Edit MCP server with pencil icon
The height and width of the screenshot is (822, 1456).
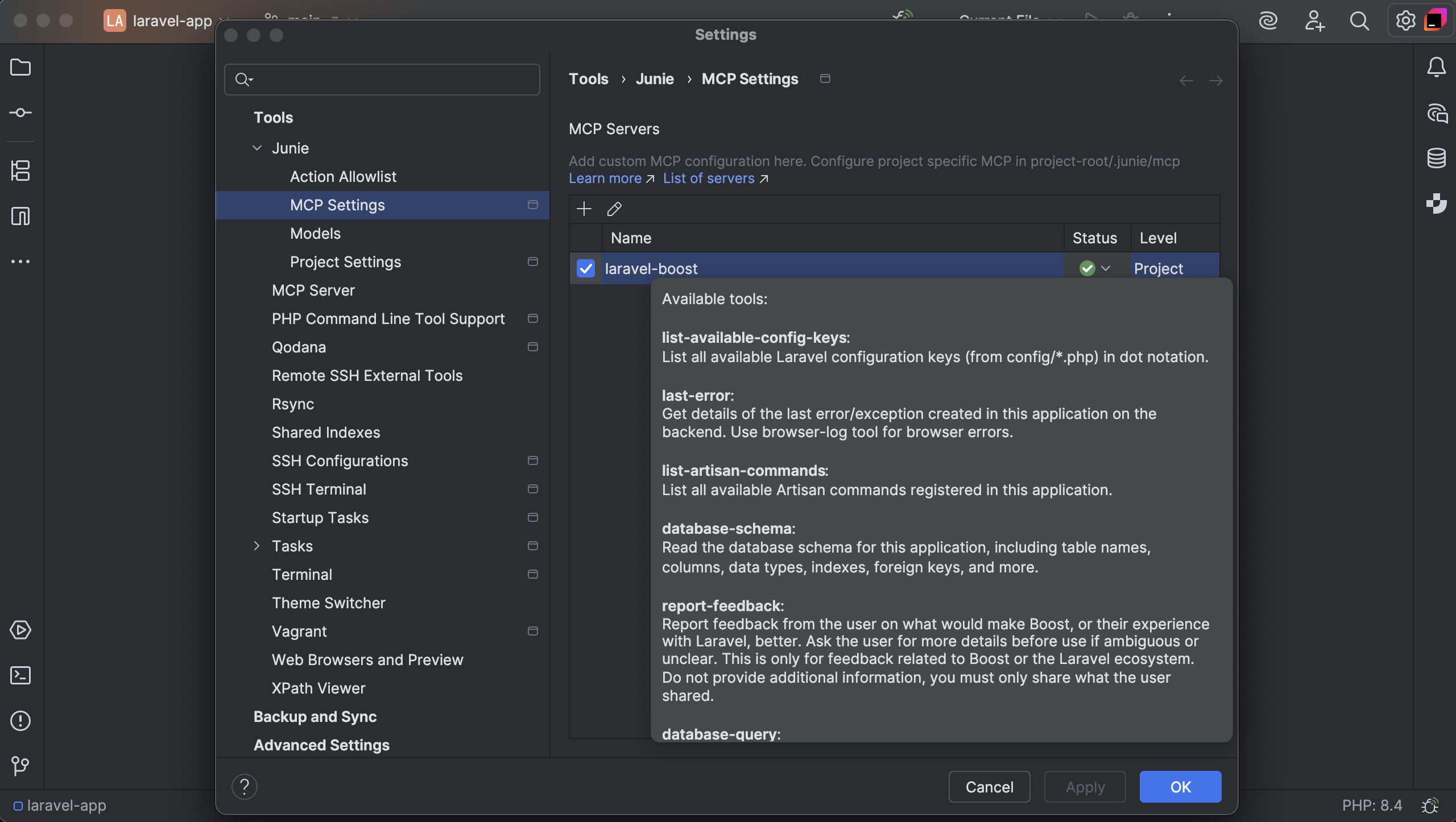click(x=614, y=209)
